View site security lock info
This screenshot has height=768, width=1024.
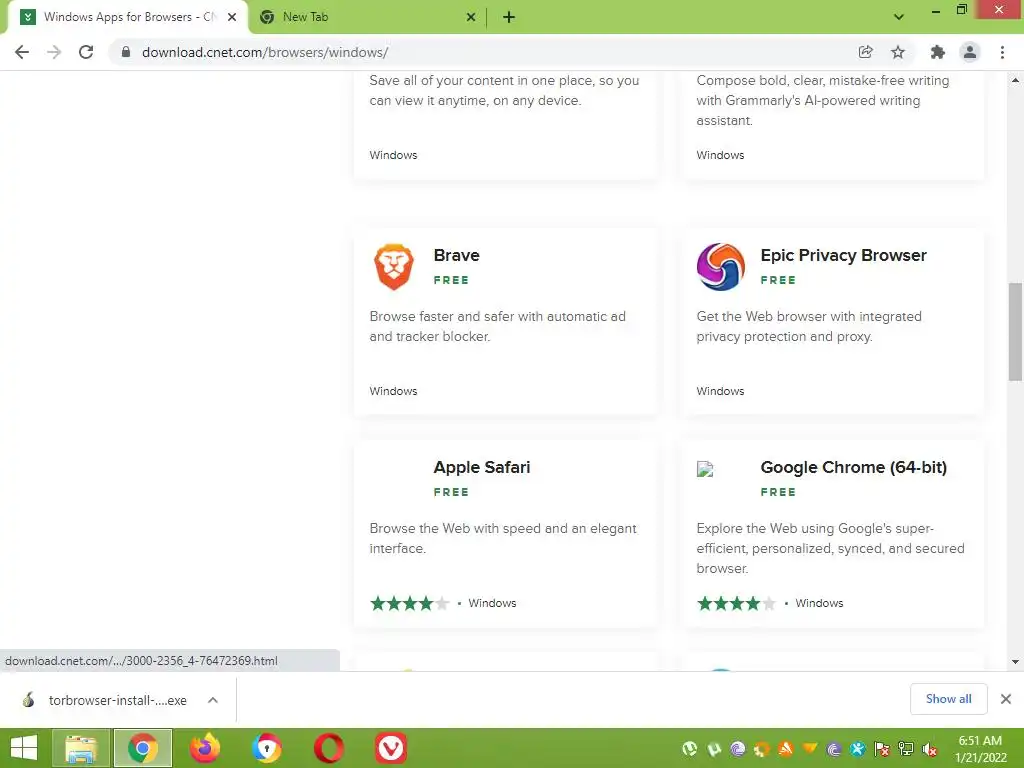pos(126,52)
